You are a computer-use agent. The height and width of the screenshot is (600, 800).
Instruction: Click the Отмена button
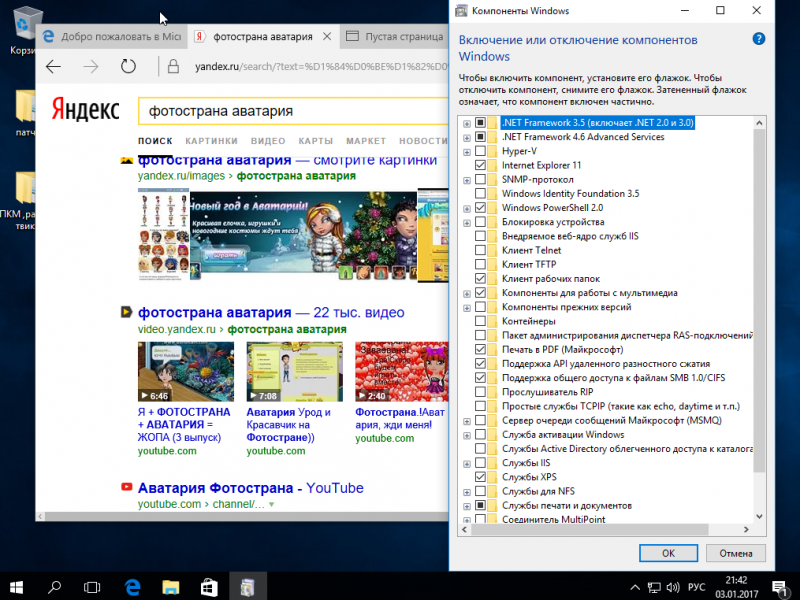coord(736,553)
